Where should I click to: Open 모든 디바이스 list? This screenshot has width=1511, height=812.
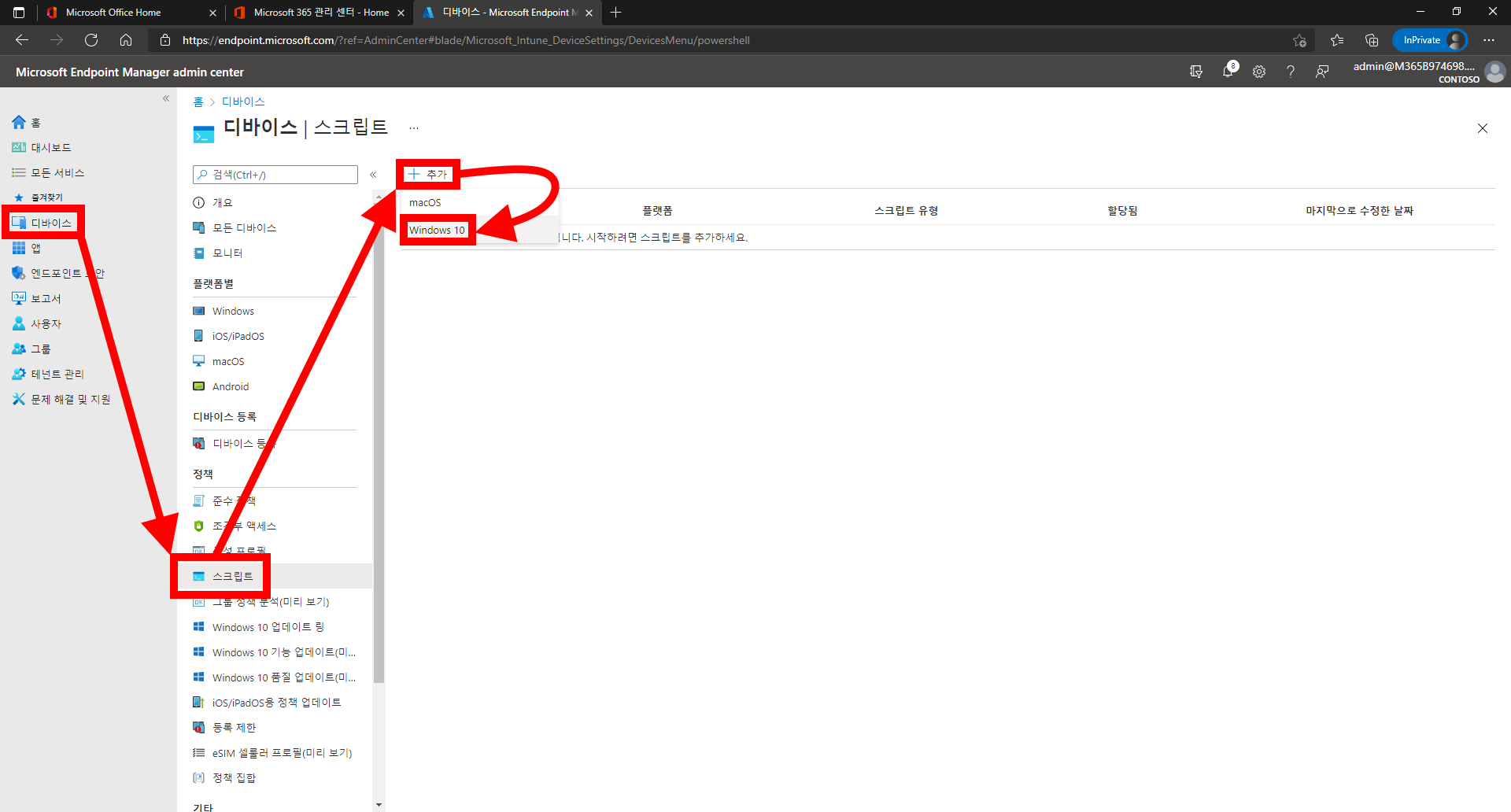click(x=235, y=227)
